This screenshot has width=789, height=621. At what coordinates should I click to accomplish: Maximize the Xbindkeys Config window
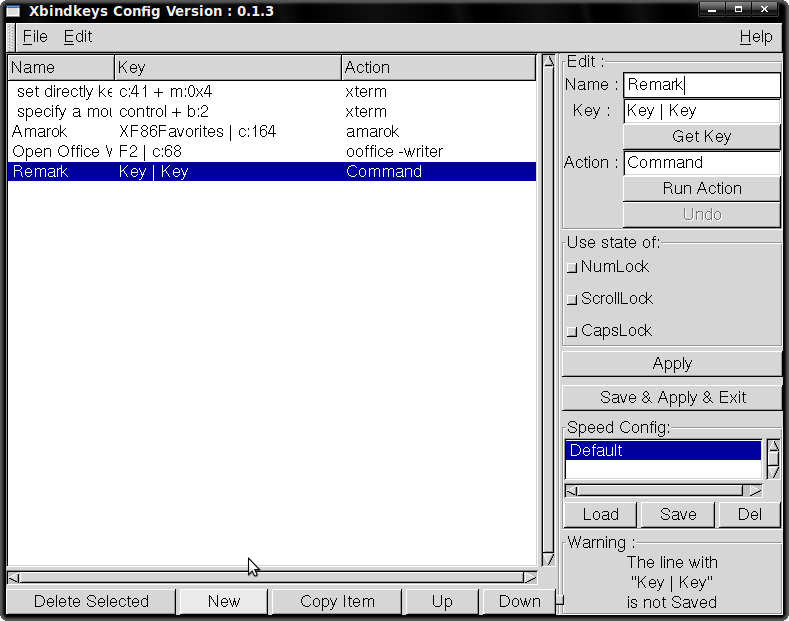click(739, 11)
